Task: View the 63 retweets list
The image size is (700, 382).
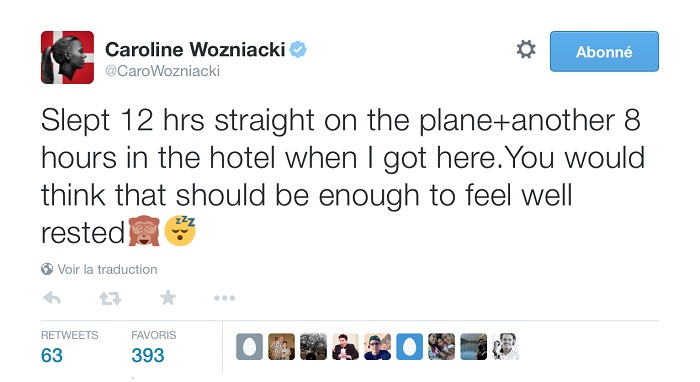Action: 52,355
